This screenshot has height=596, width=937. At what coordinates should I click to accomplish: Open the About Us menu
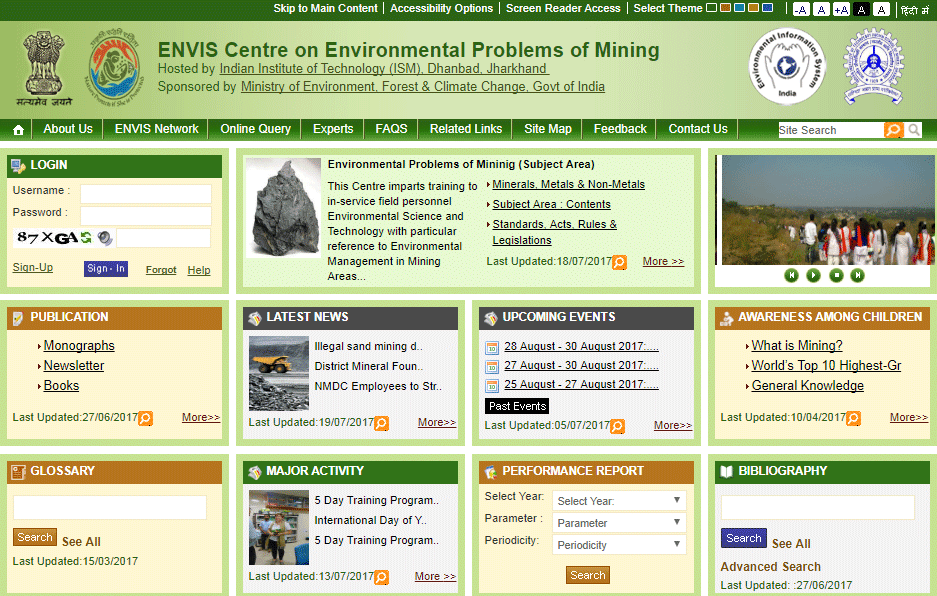pos(68,129)
